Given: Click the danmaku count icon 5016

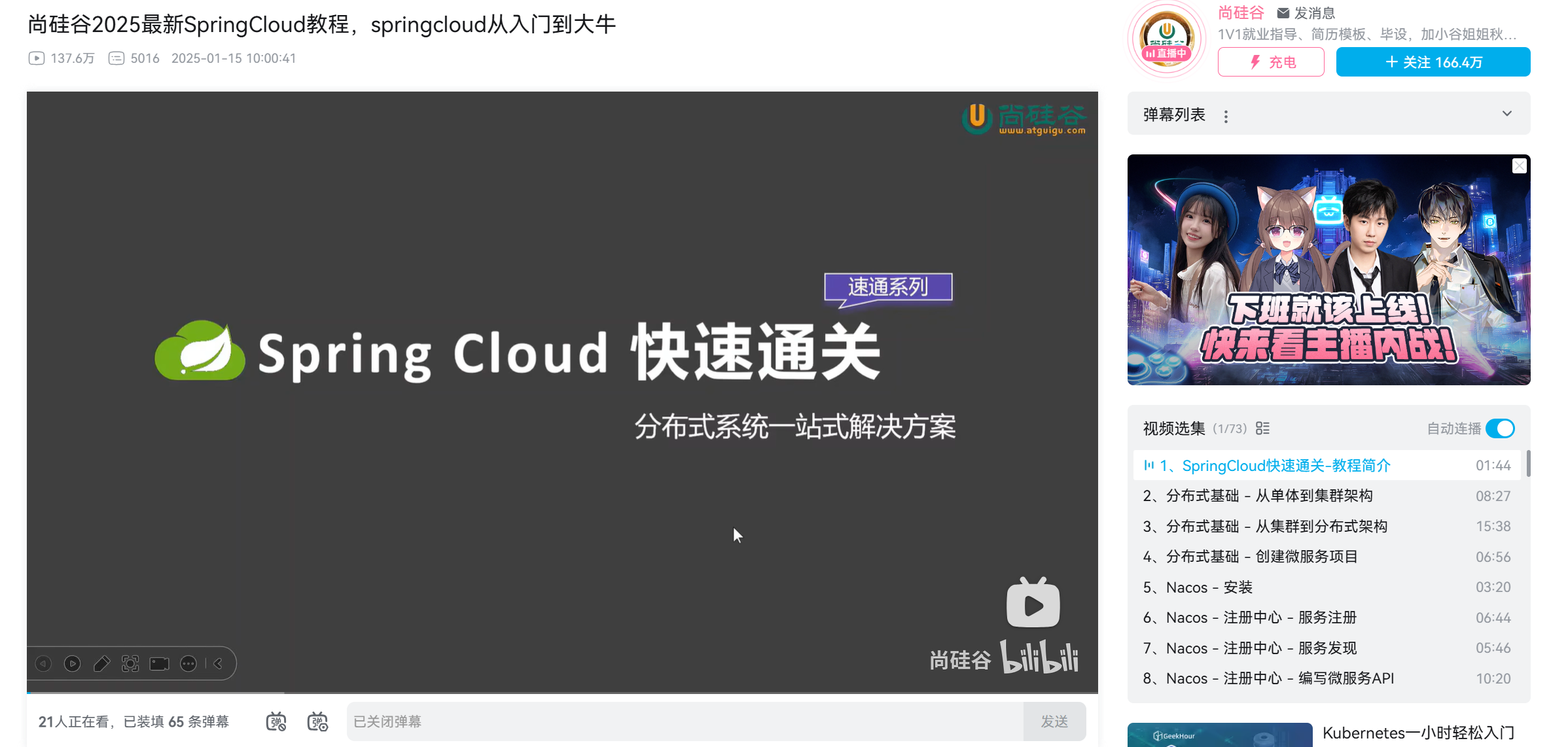Looking at the screenshot, I should (x=116, y=58).
